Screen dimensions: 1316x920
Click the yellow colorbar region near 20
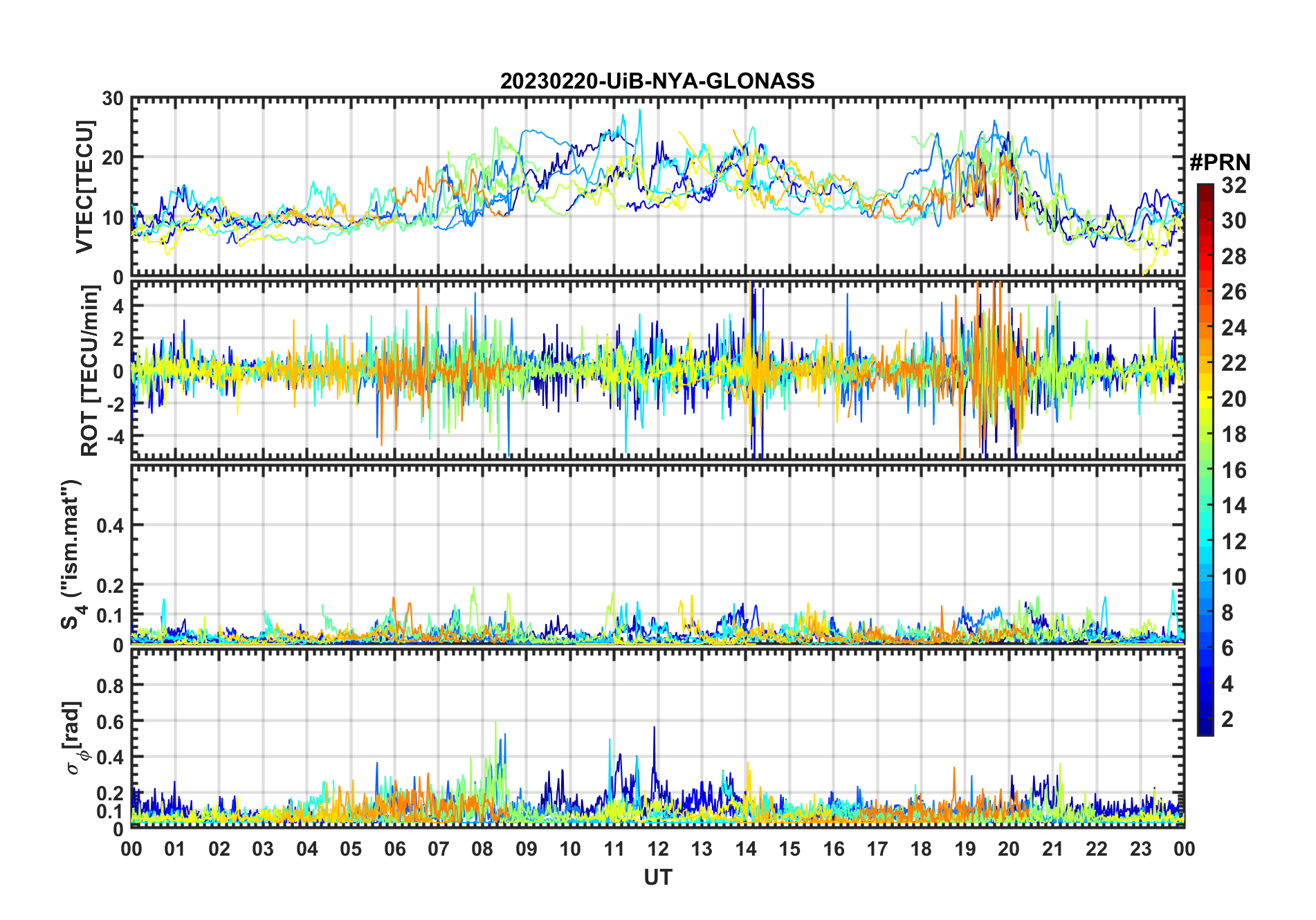pos(1205,399)
